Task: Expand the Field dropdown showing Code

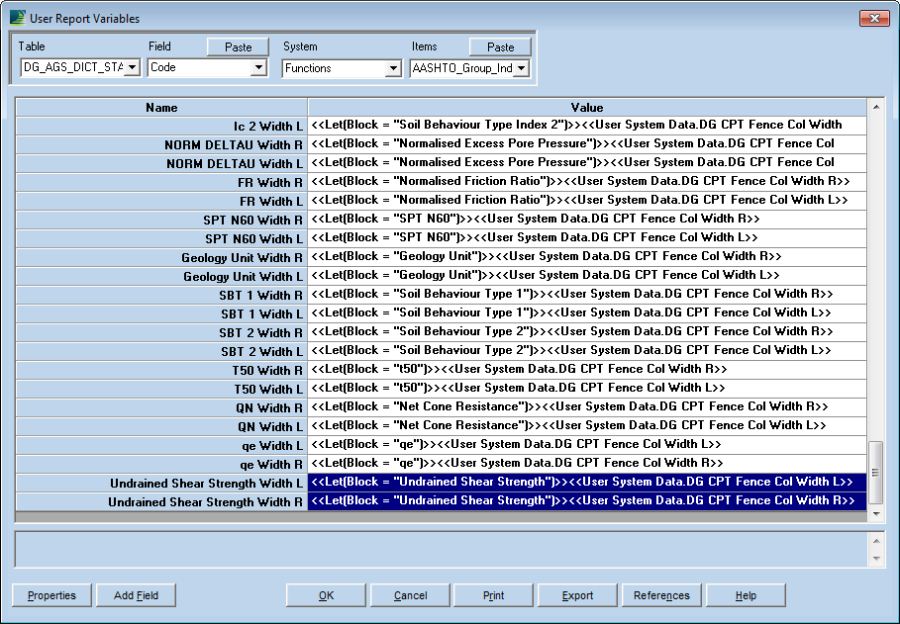Action: (258, 68)
